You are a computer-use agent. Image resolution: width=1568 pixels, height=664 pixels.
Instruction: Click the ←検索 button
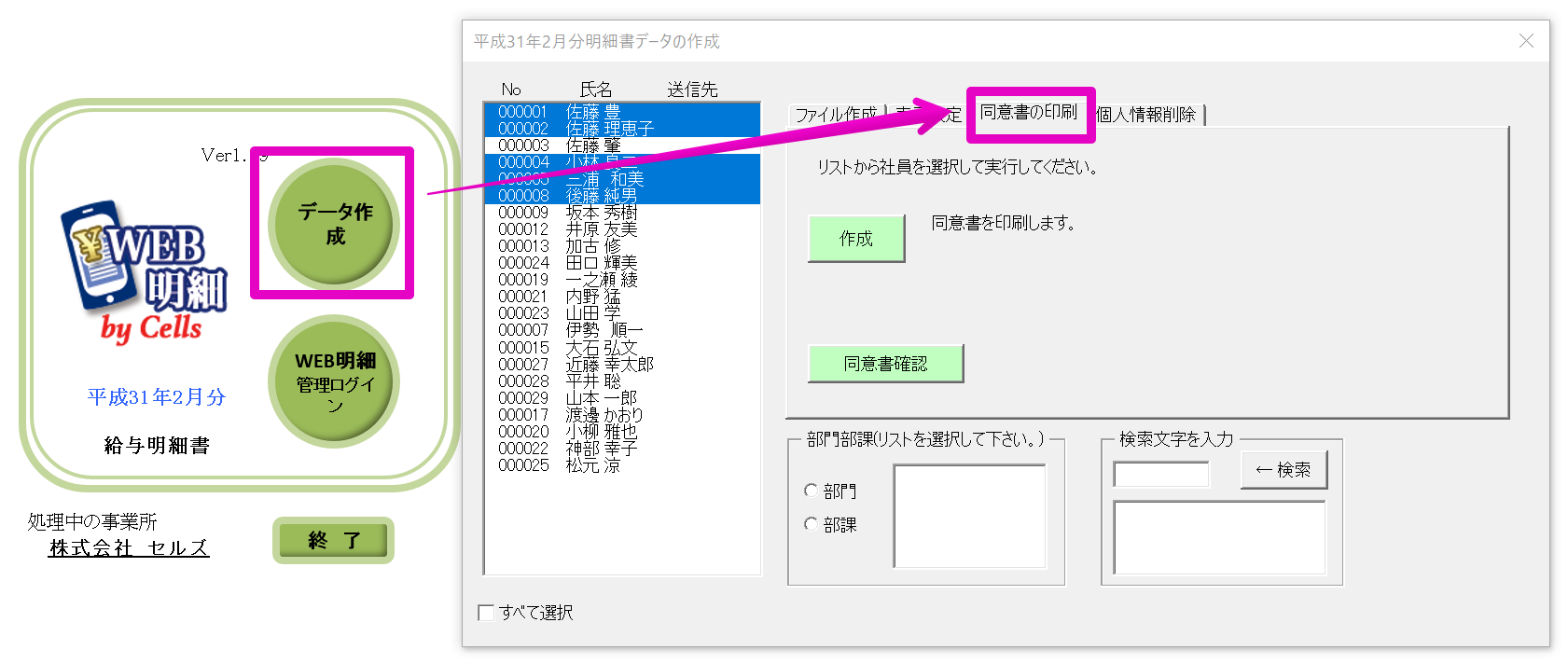[x=1283, y=470]
